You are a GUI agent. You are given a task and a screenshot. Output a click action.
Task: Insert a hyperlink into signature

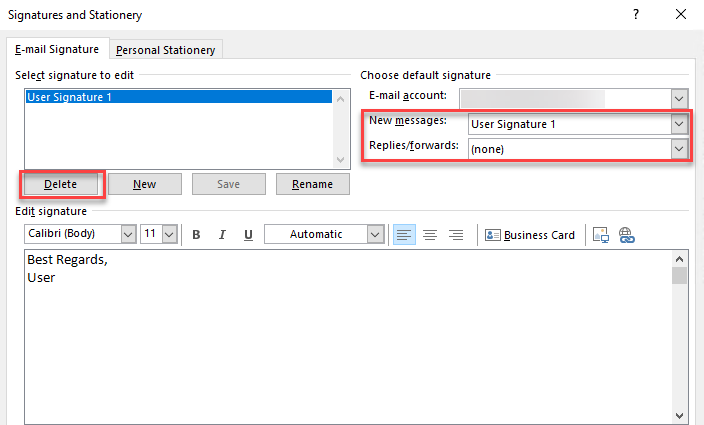(x=627, y=235)
